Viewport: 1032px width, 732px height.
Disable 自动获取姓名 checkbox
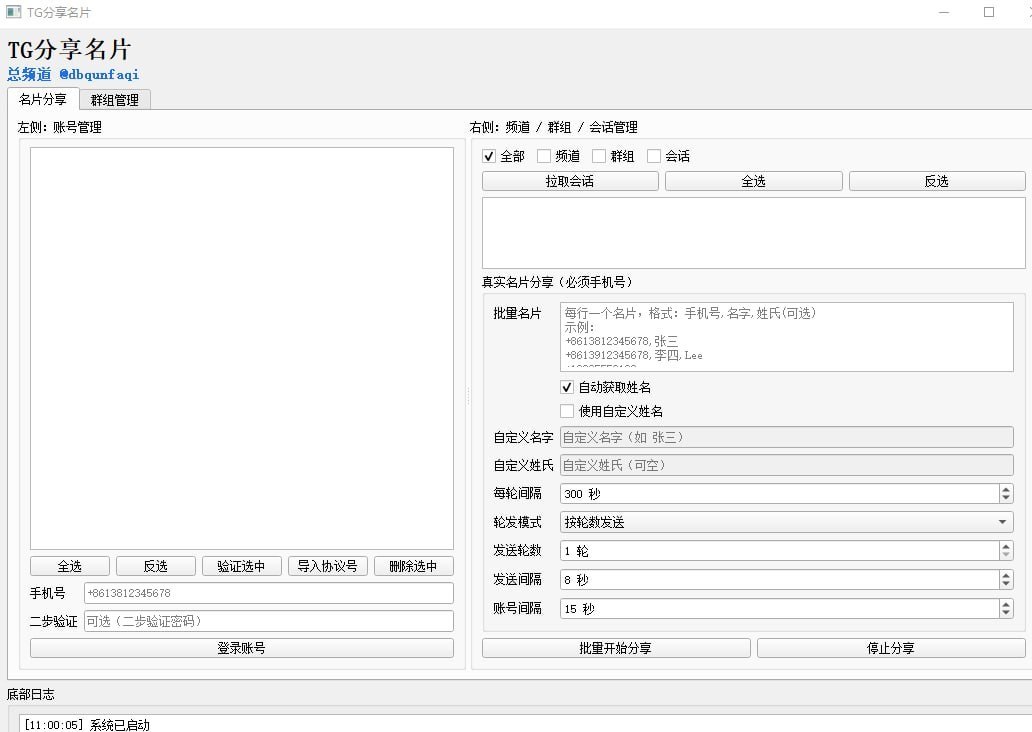coord(567,387)
